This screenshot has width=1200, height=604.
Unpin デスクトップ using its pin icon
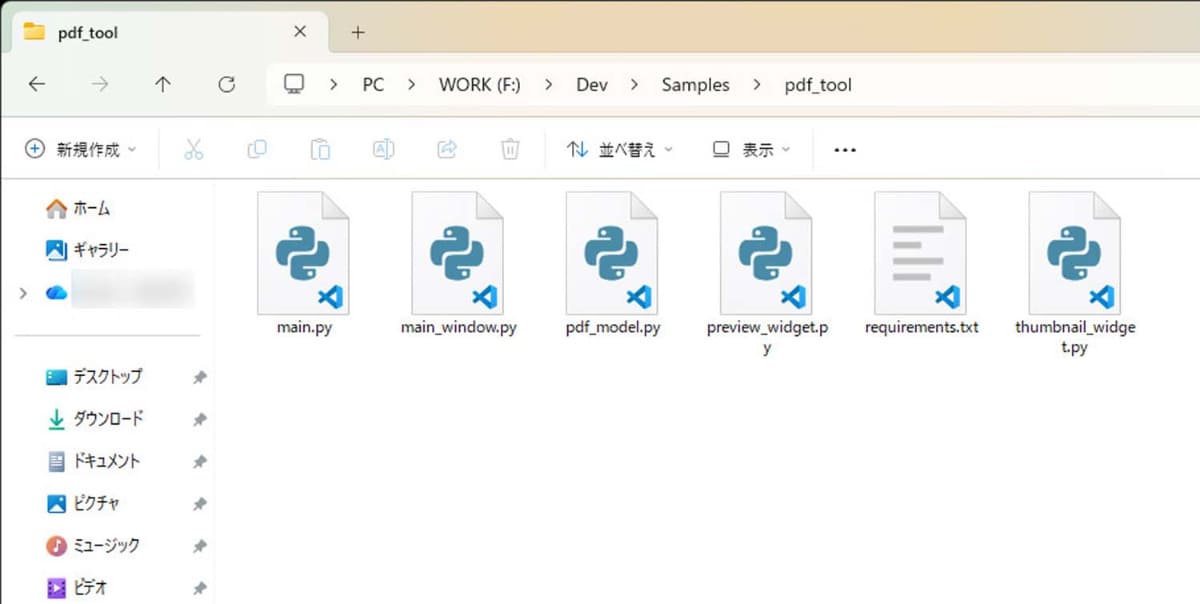pos(199,378)
